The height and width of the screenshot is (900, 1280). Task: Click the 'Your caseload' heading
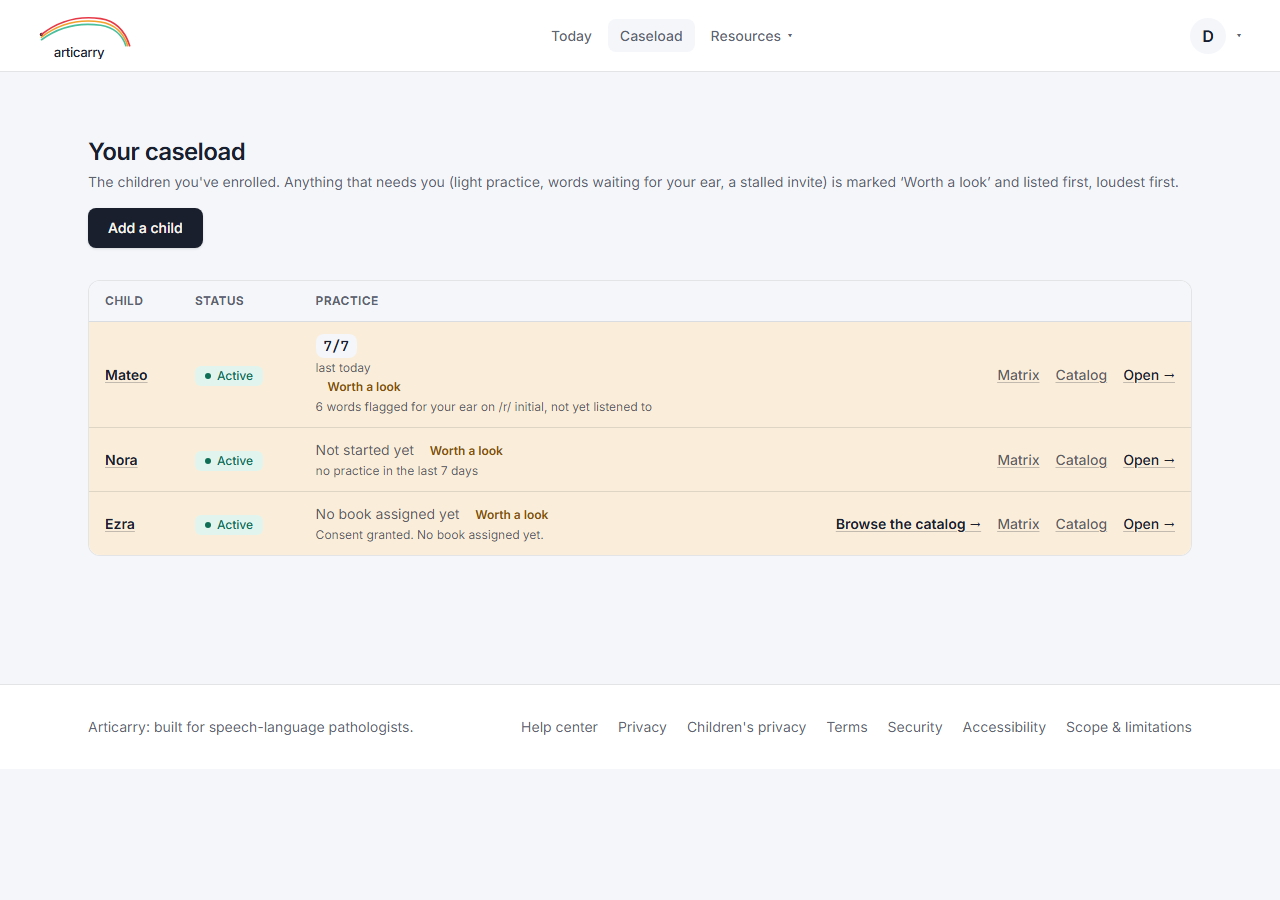167,152
